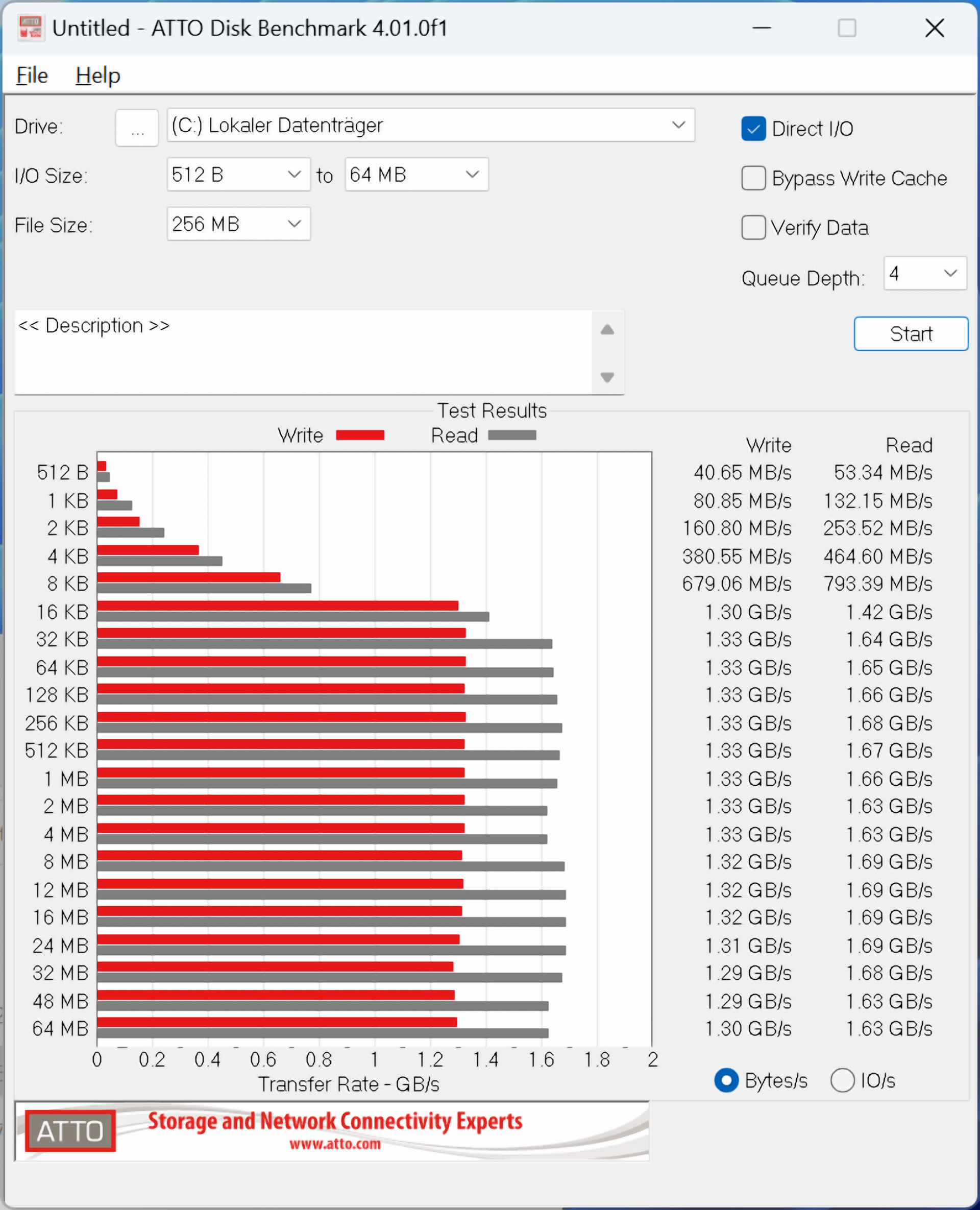Click the read value 1.42 GB/s
Screen dimensions: 980x1210
[889, 612]
